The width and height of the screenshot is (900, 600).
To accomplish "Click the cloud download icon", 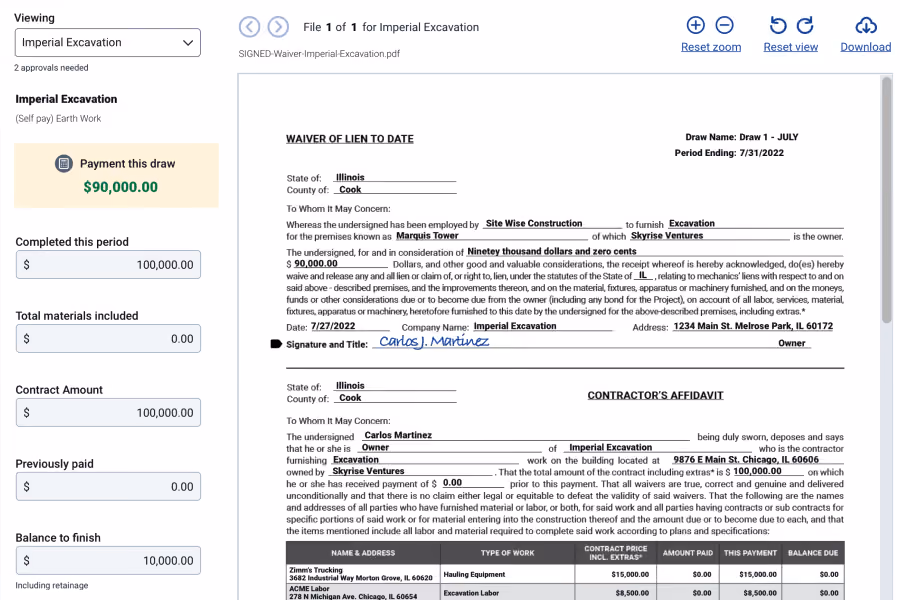I will (x=866, y=25).
